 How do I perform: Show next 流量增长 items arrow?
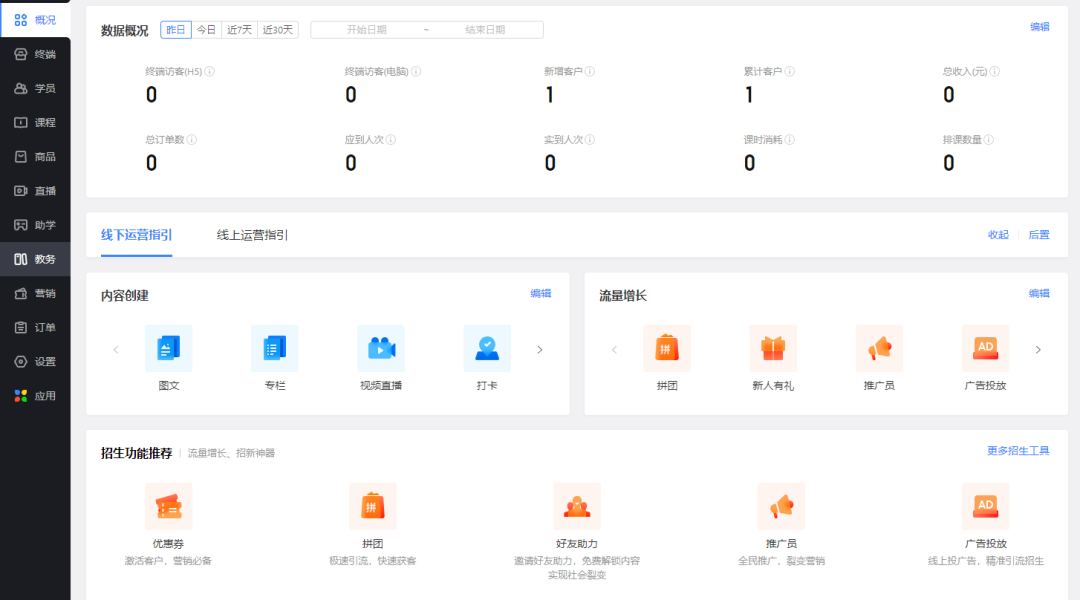coord(1038,350)
